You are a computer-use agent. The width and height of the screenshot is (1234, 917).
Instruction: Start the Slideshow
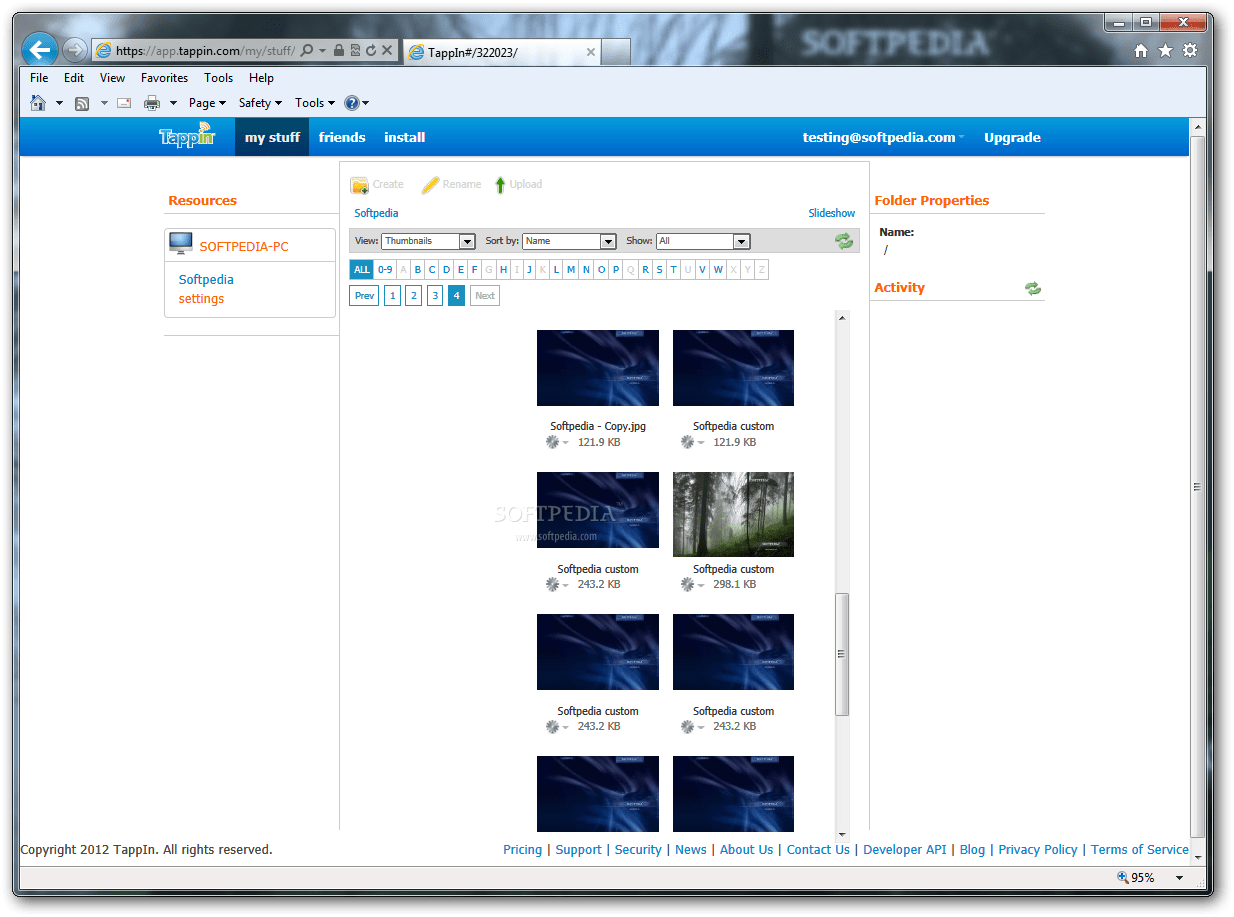(832, 213)
